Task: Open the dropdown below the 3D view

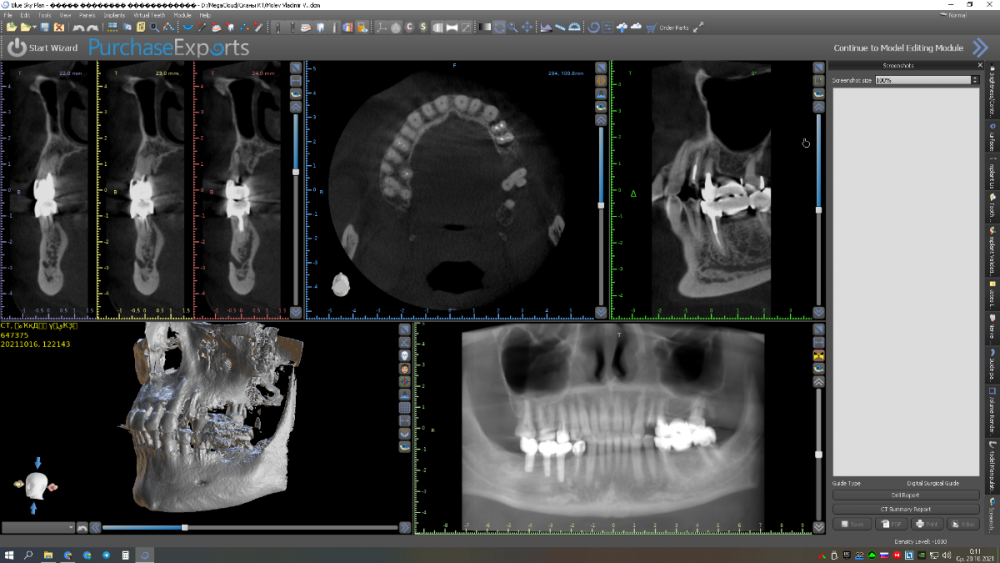Action: [38, 527]
